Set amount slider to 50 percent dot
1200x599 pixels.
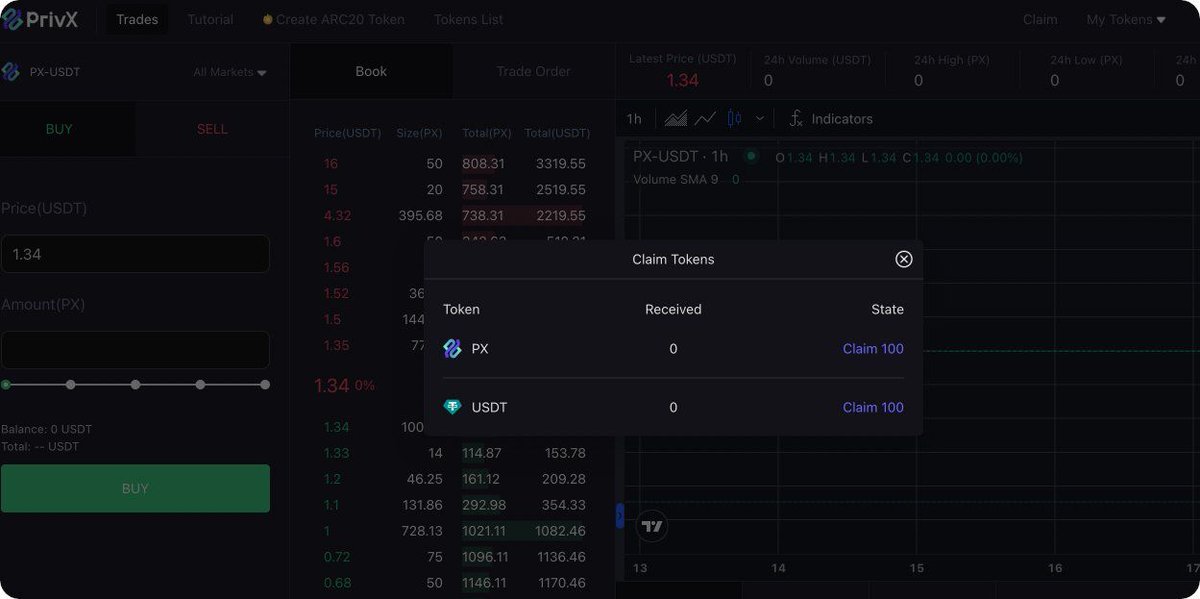(x=135, y=384)
